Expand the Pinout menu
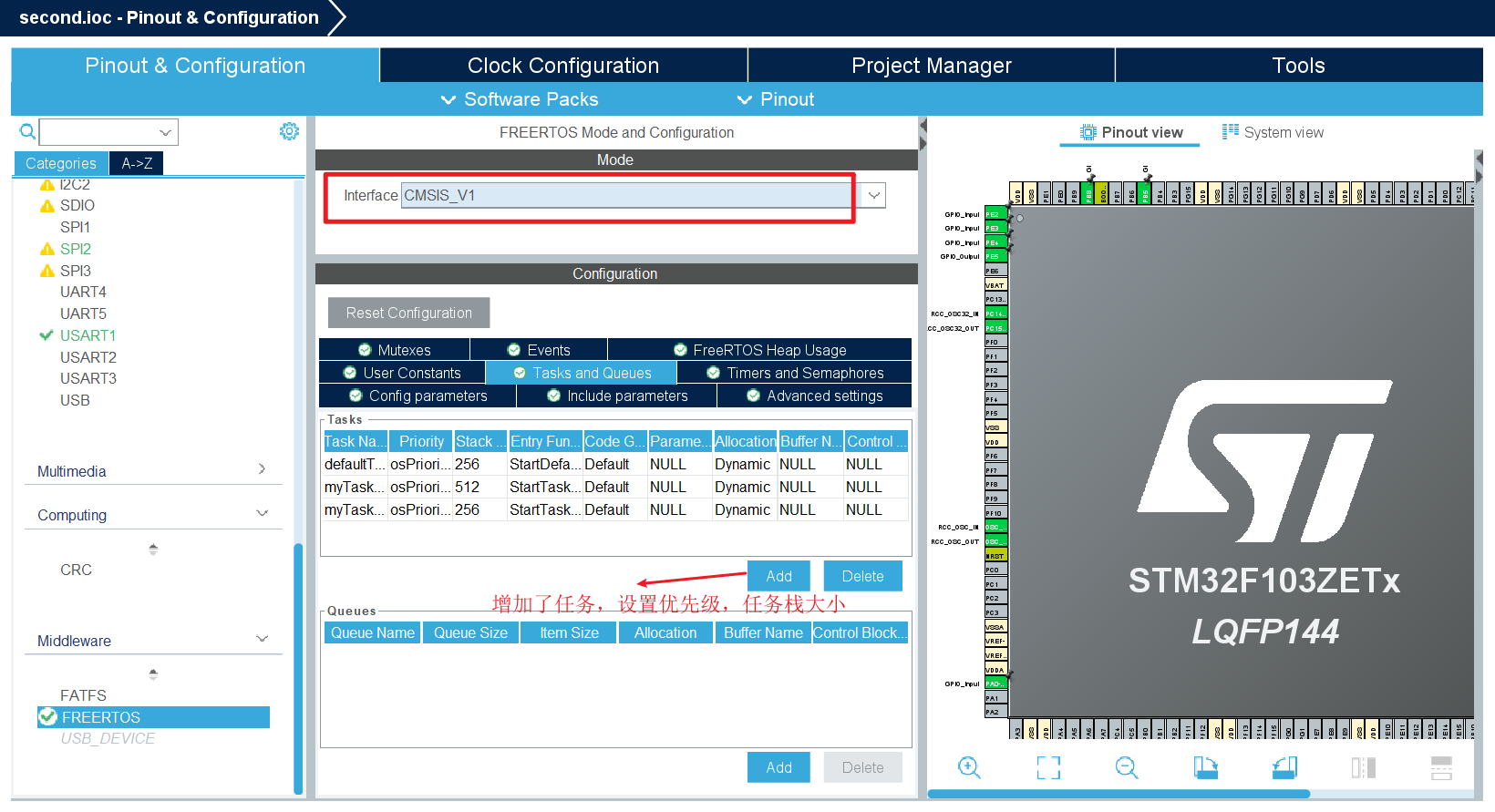This screenshot has width=1495, height=812. coord(776,99)
